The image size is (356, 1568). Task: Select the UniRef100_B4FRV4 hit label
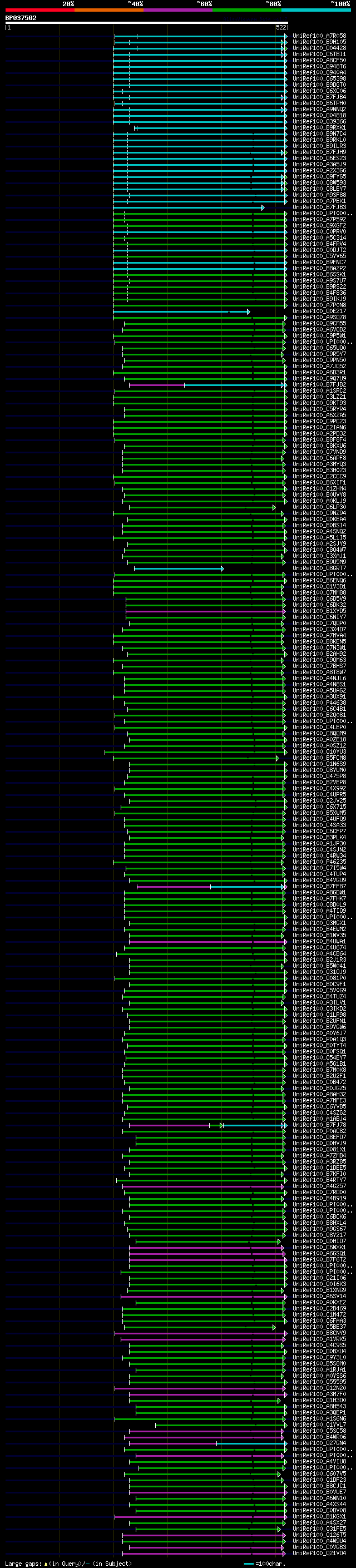(x=319, y=244)
